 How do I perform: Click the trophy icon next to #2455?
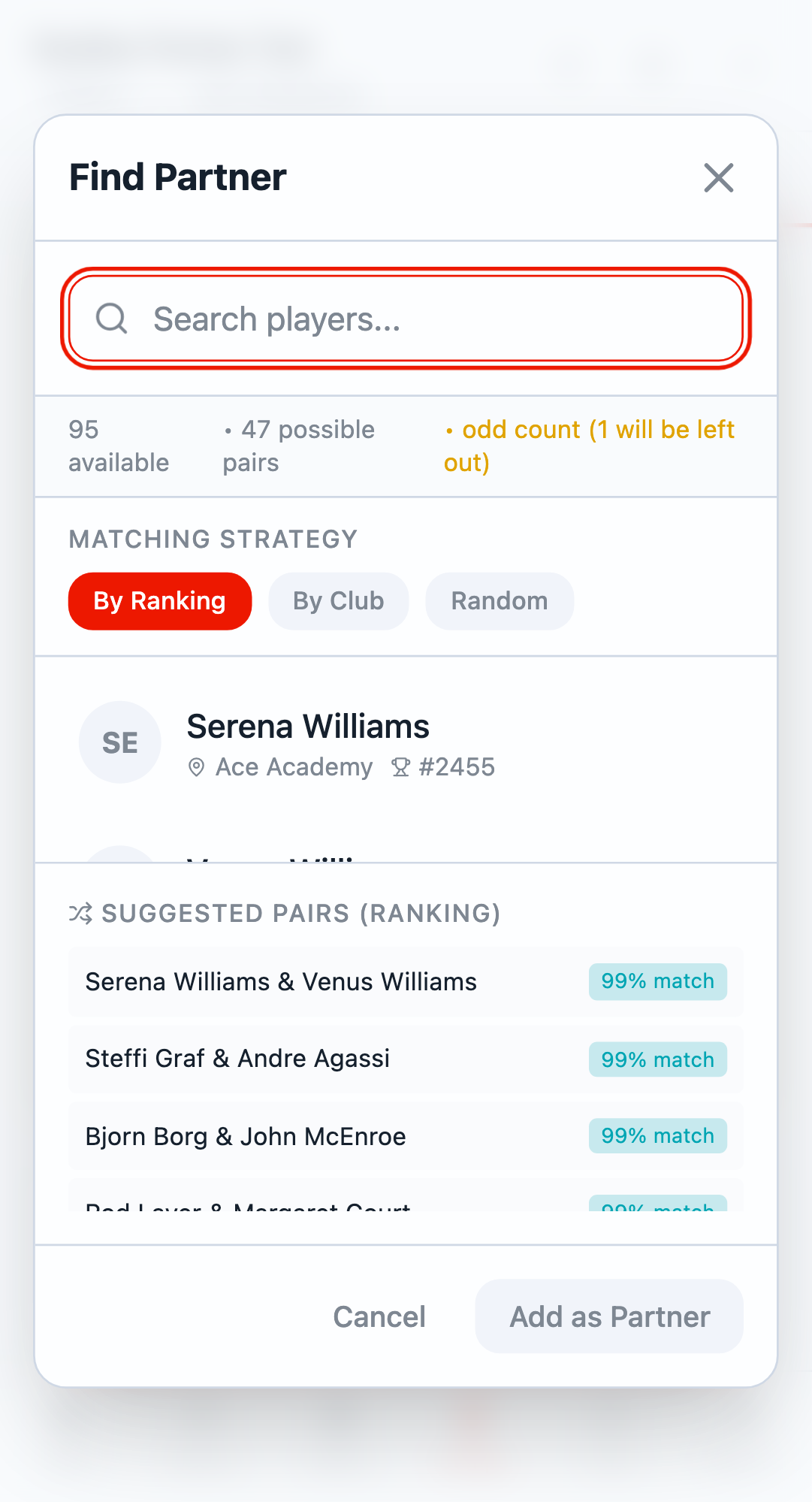point(400,767)
